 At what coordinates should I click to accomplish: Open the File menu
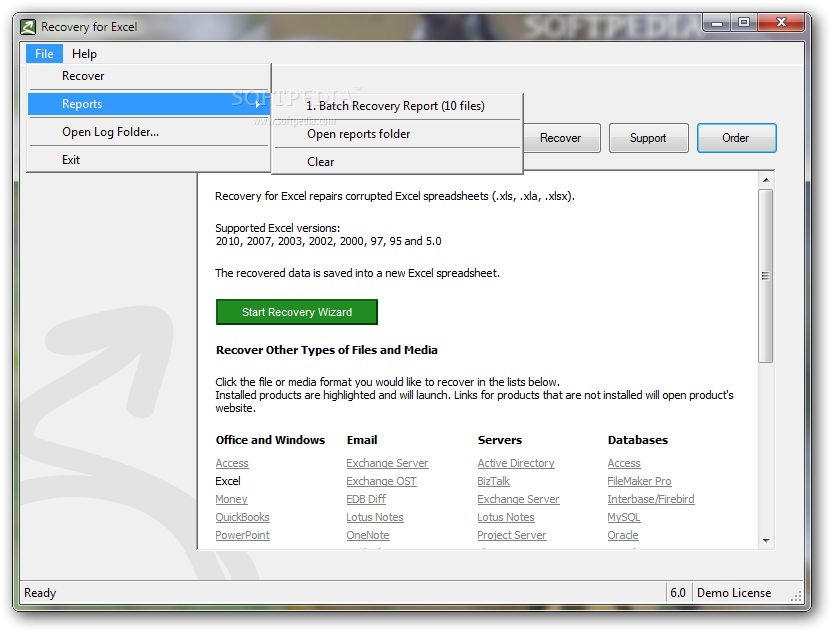[x=44, y=54]
